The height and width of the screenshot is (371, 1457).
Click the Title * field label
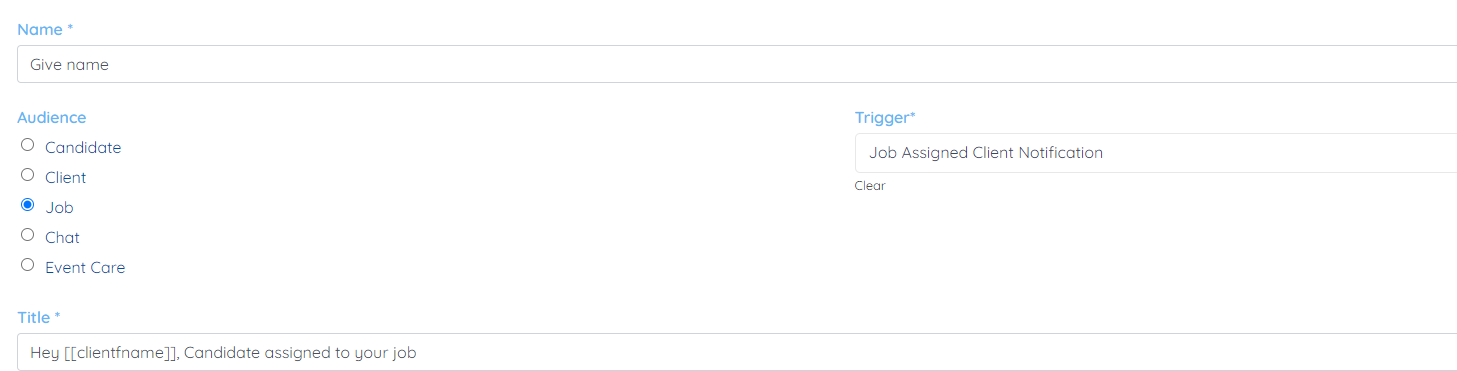coord(39,317)
